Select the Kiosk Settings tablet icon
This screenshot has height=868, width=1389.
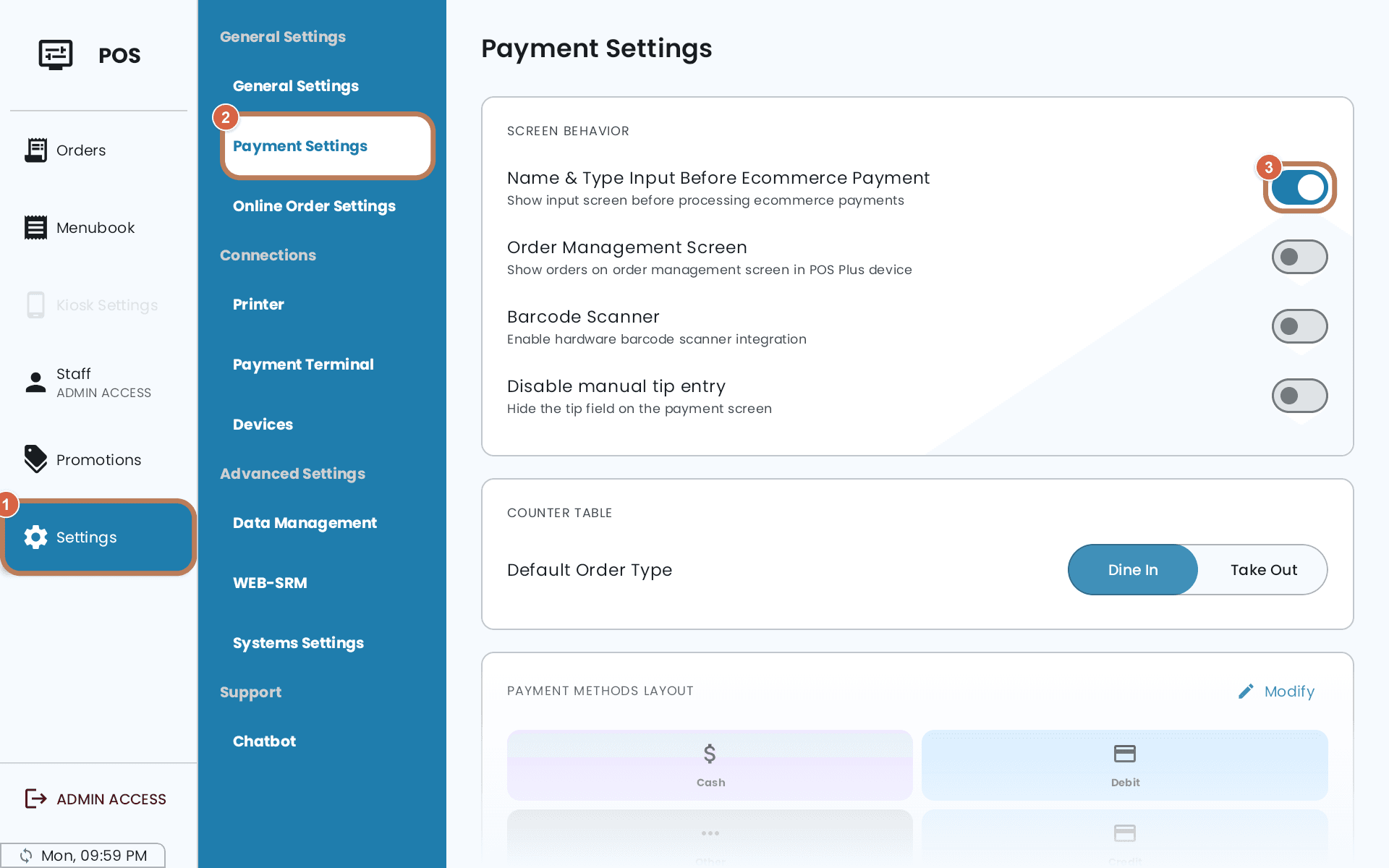[x=35, y=305]
